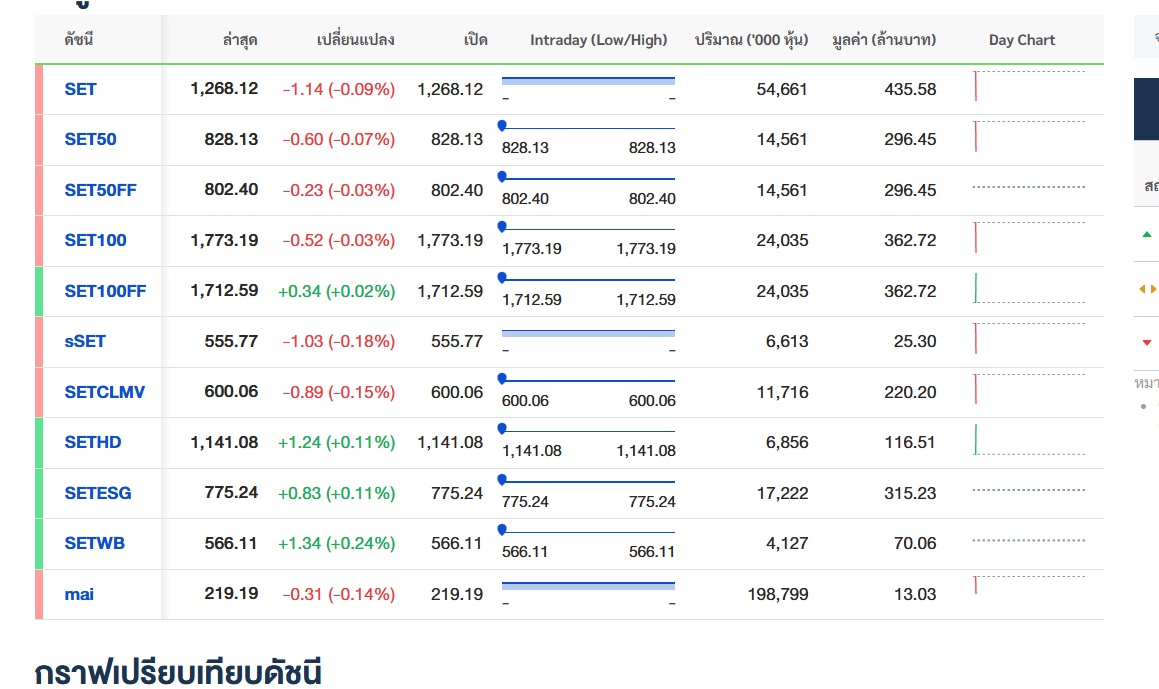Click the Day Chart column header

1021,40
